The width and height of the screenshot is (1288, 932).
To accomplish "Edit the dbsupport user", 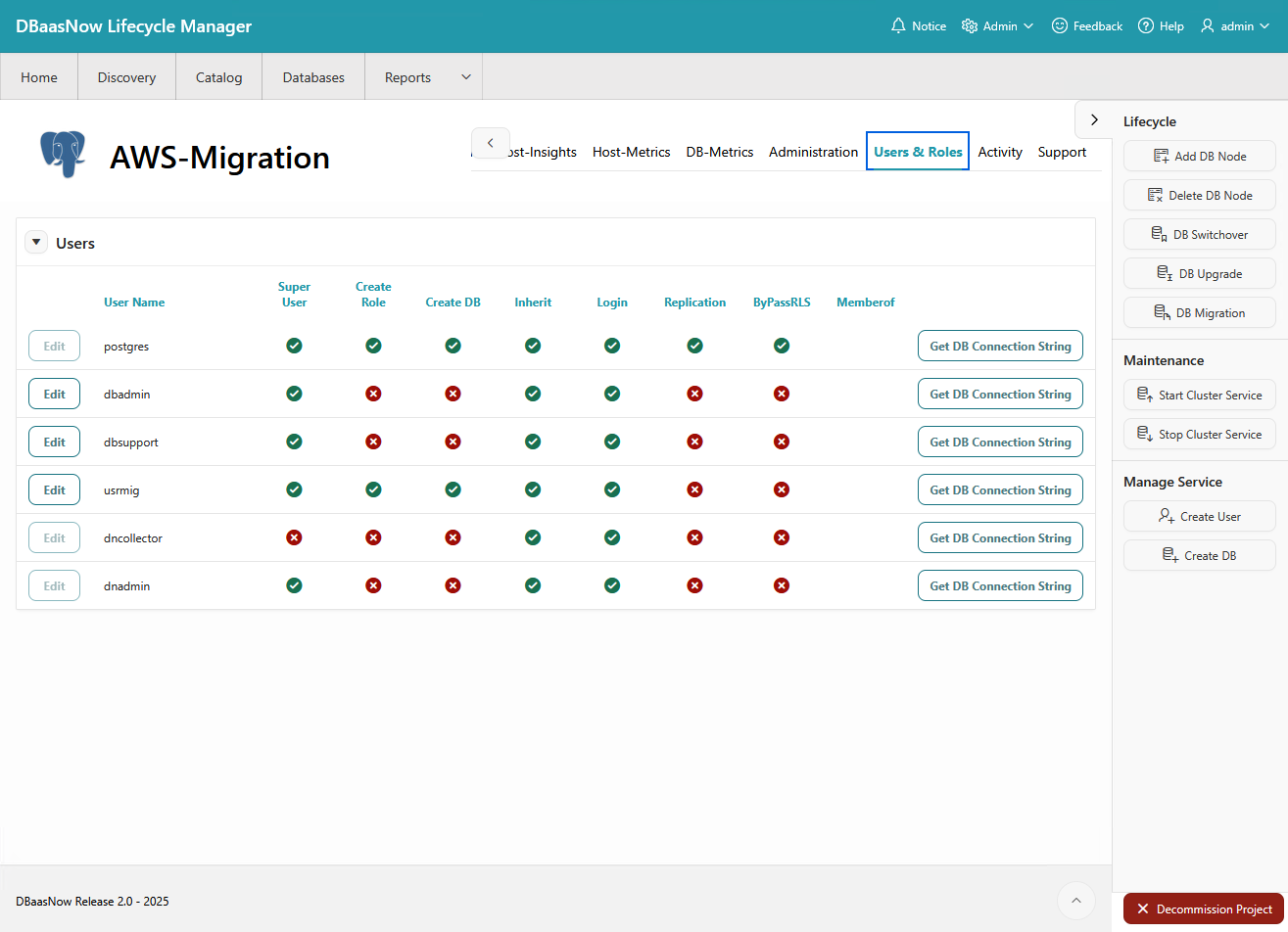I will tap(54, 442).
